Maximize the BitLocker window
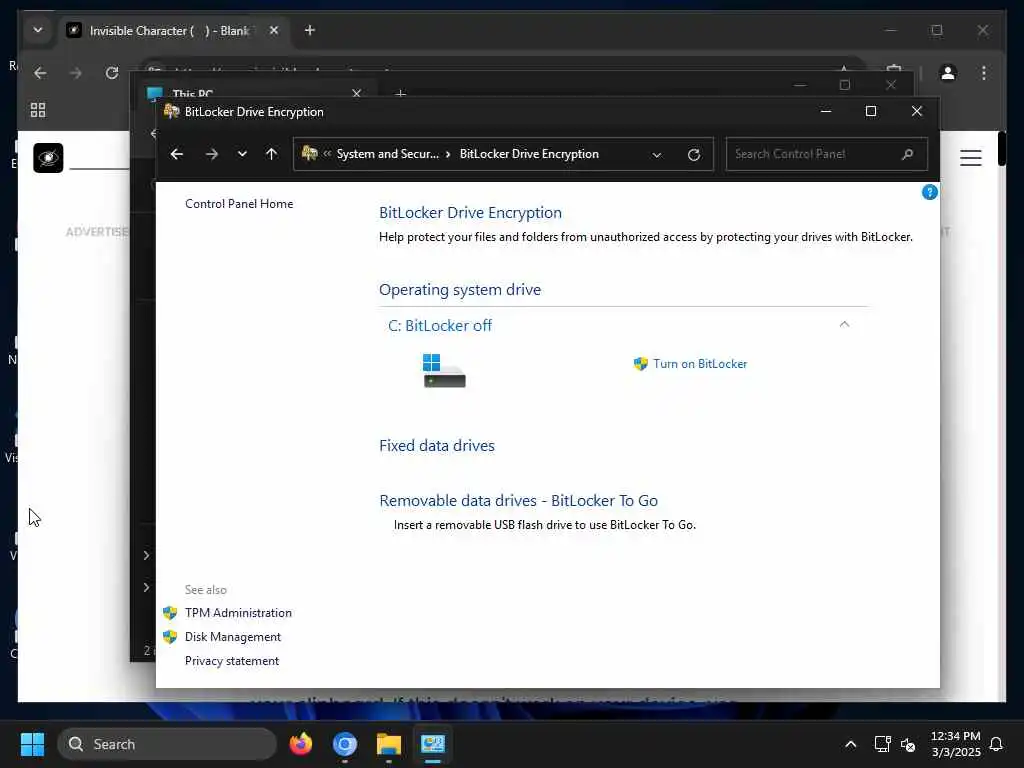This screenshot has height=768, width=1024. [871, 112]
